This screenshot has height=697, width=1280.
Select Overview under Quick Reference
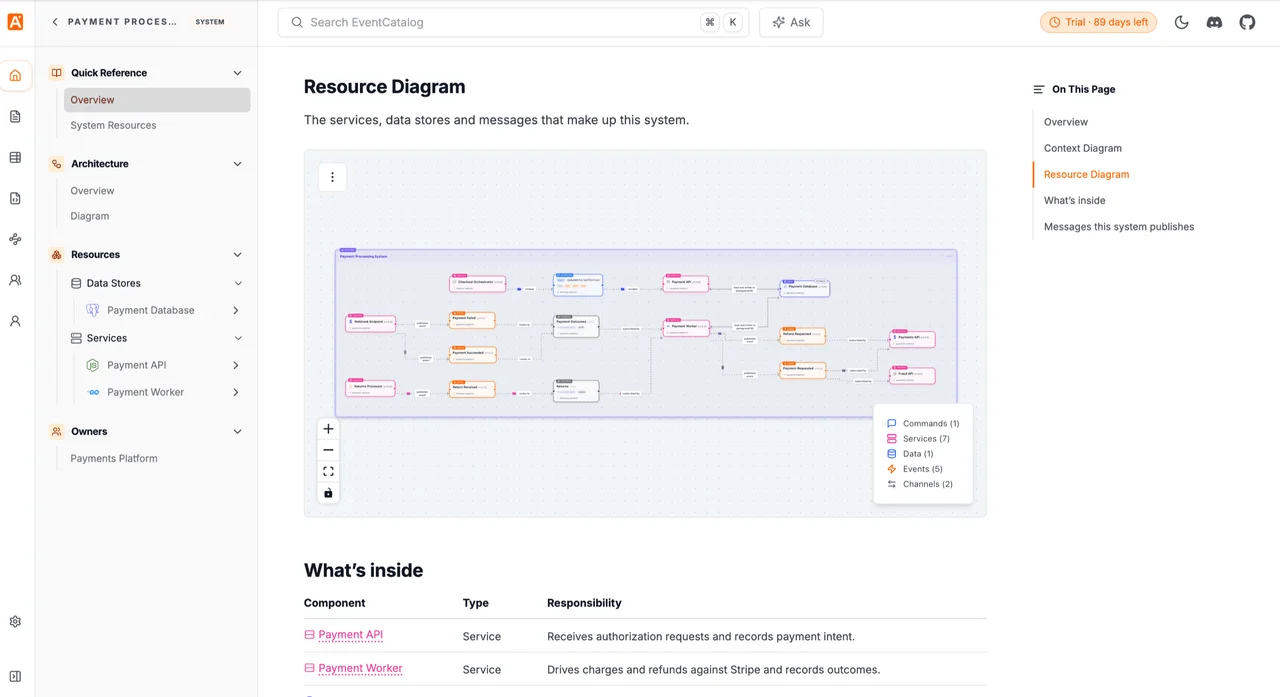point(157,100)
